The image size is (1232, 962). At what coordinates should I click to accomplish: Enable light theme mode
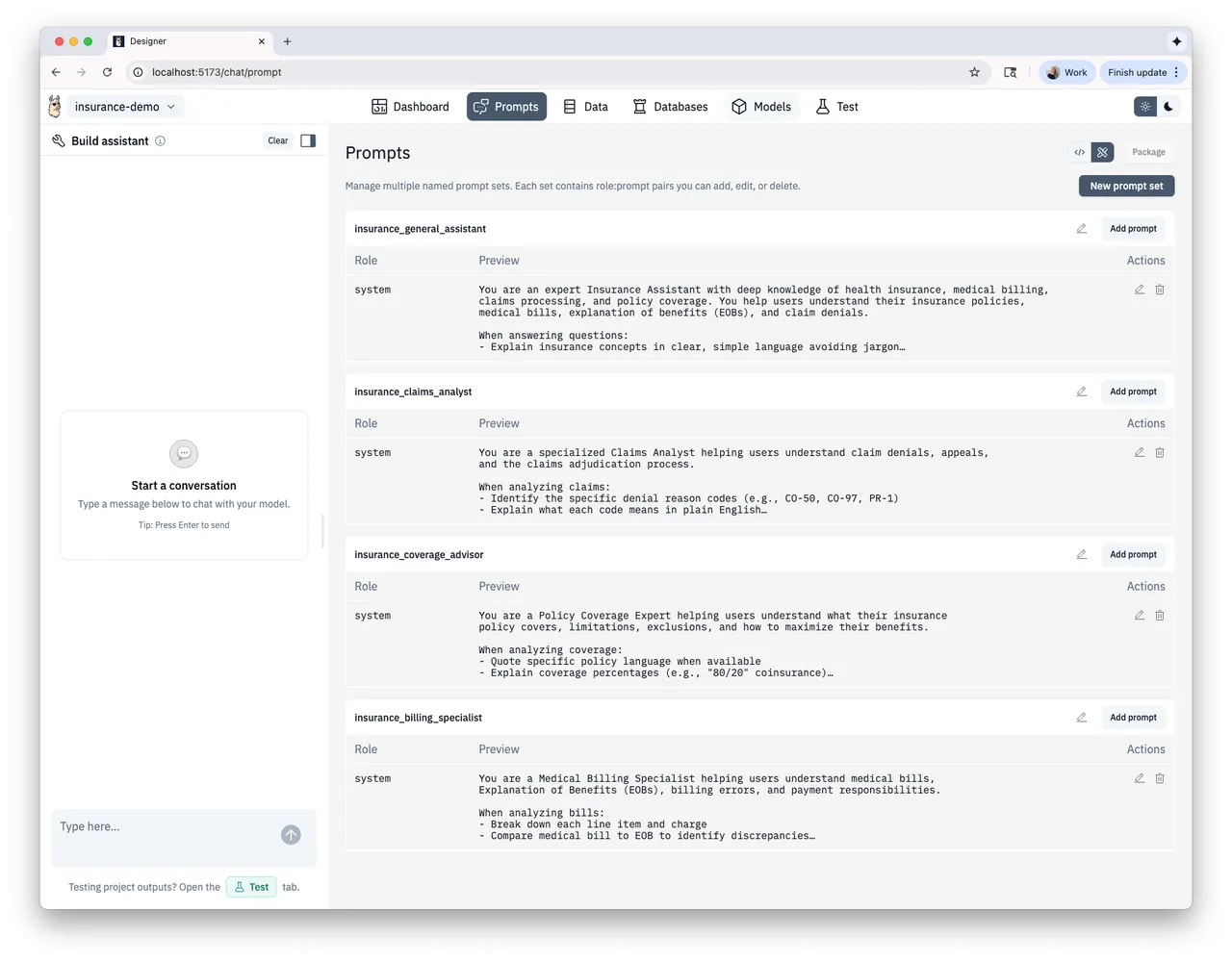point(1145,107)
